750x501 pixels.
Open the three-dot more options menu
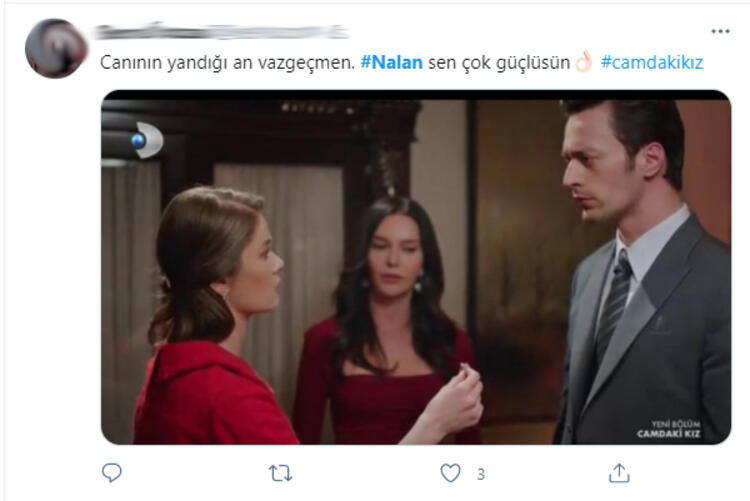(x=720, y=32)
